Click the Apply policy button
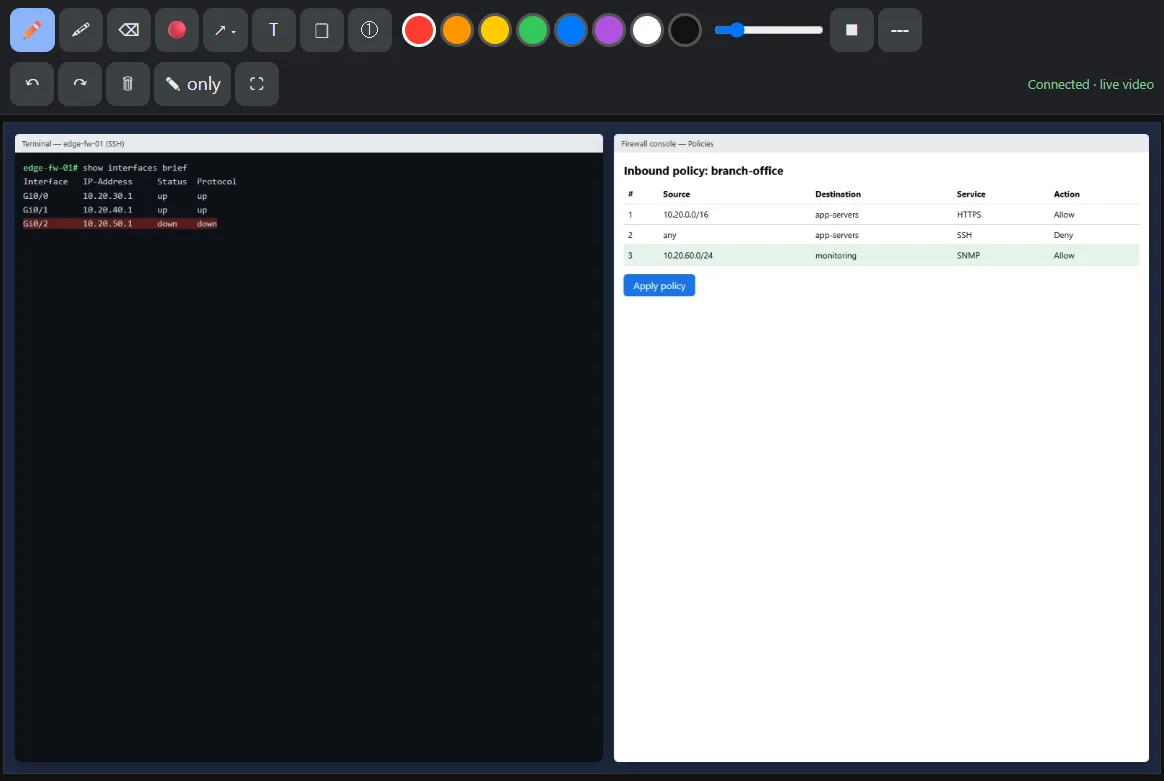 [x=659, y=286]
